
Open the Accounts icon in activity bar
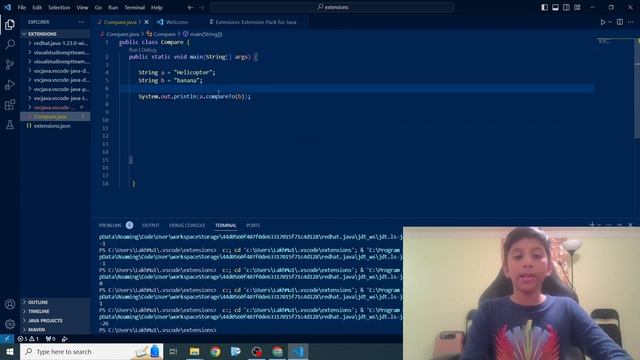point(10,304)
